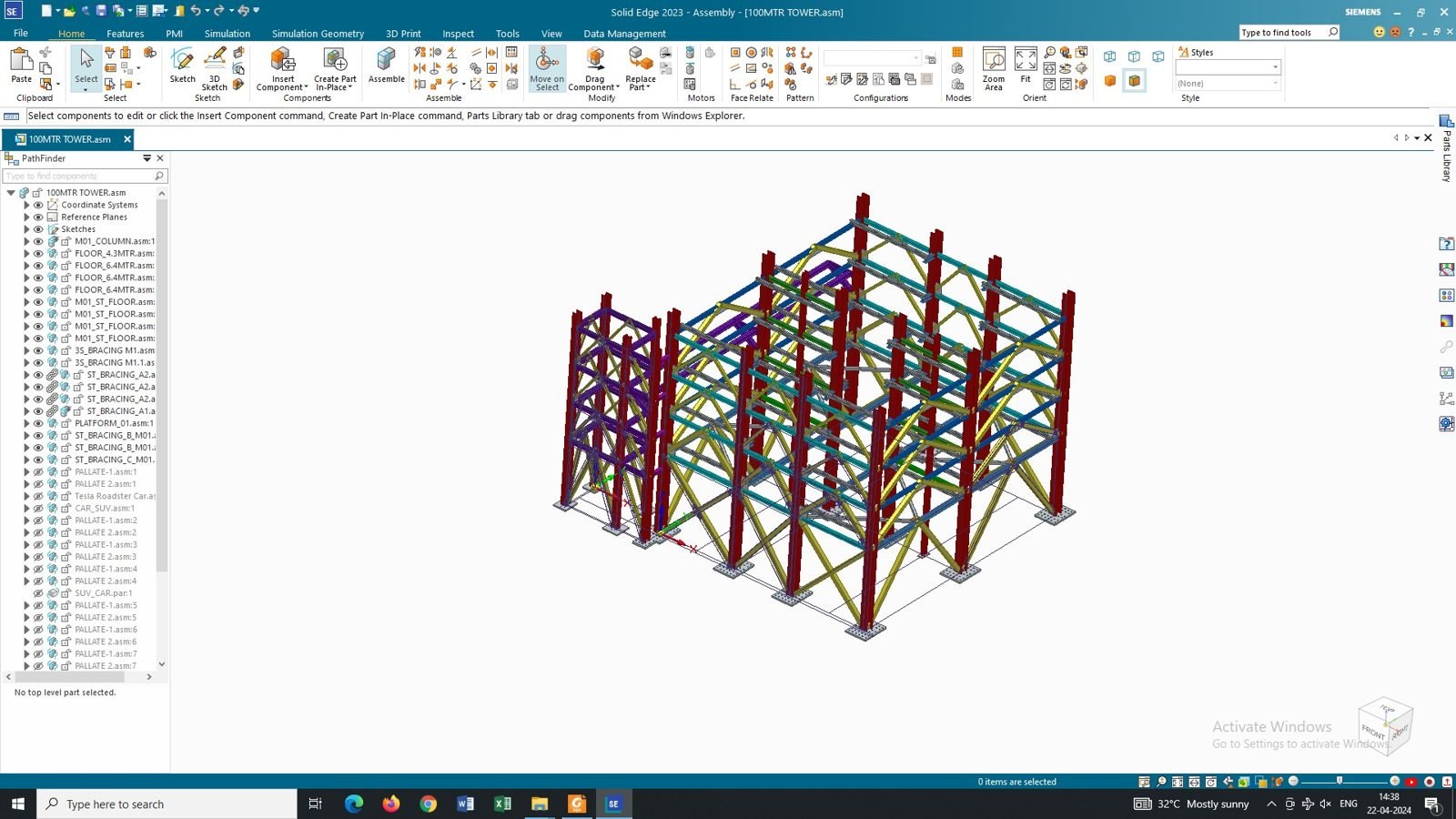The image size is (1456, 819).
Task: Open the PathFinder panel options dropdown
Action: (x=147, y=158)
